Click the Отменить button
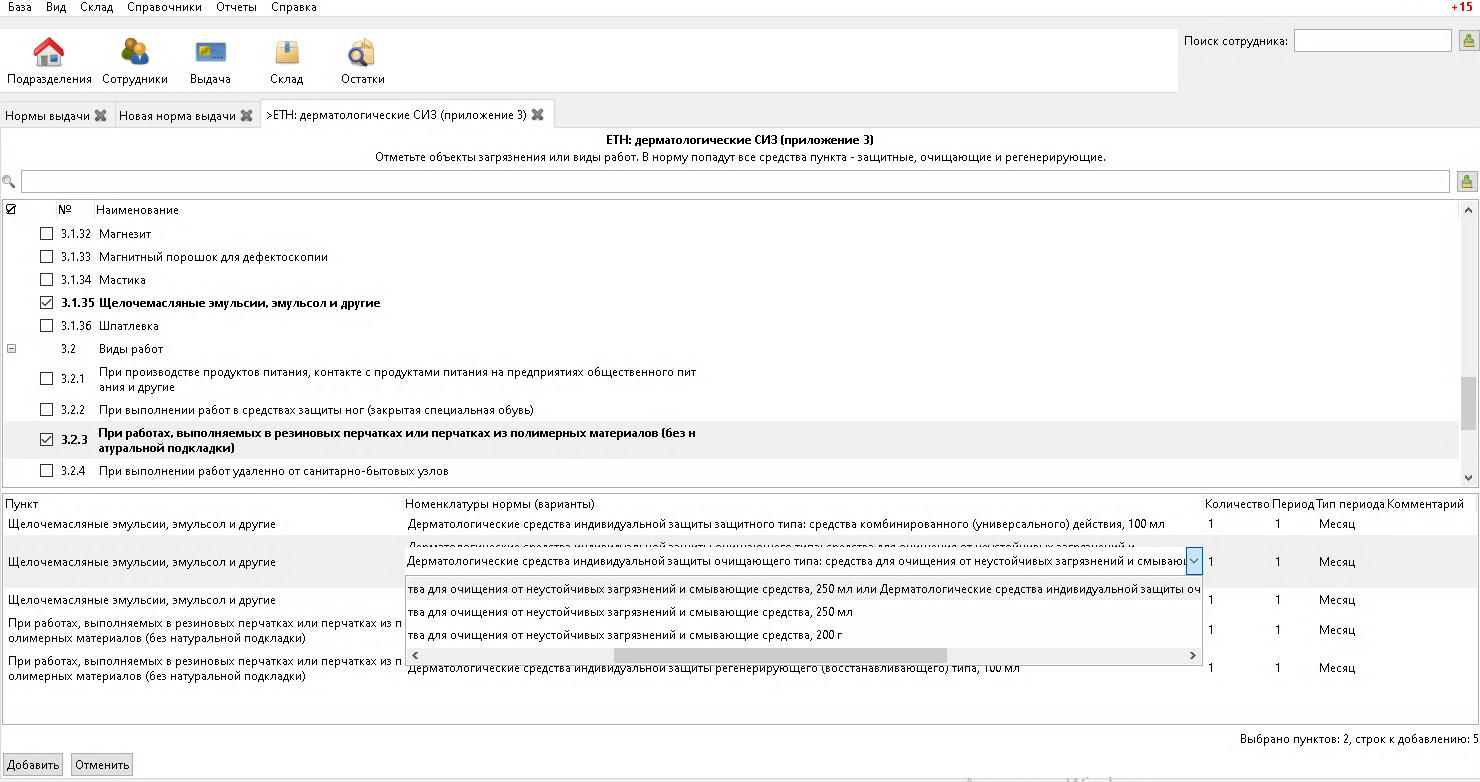 tap(102, 765)
